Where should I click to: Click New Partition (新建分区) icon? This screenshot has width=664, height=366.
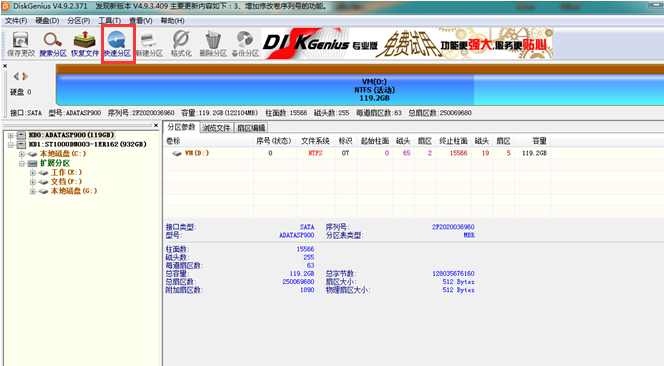(x=149, y=44)
